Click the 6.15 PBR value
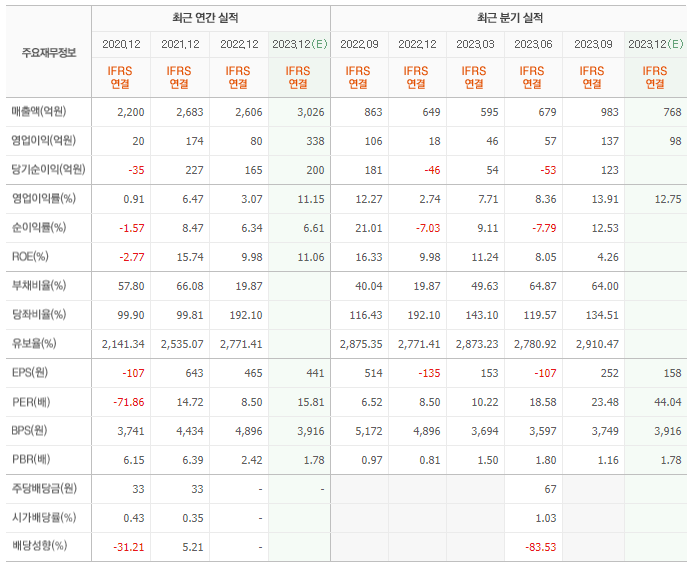The image size is (692, 564). click(x=134, y=460)
